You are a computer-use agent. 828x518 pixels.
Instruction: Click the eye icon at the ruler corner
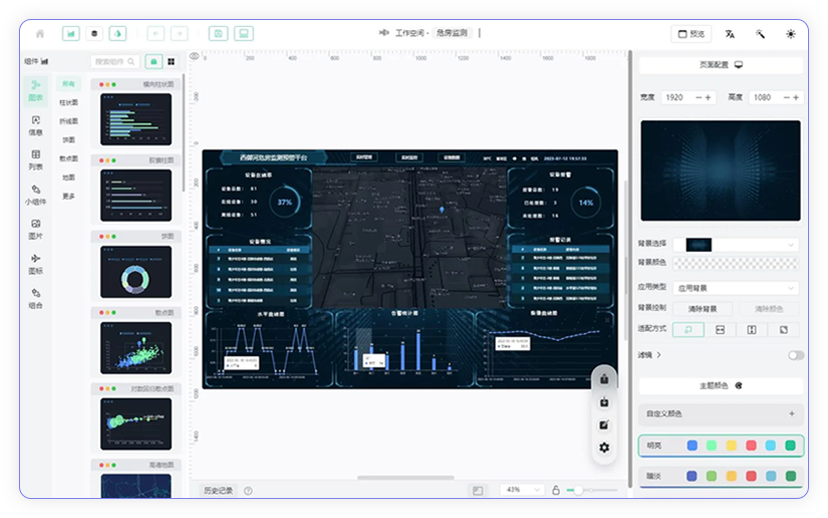[x=194, y=57]
